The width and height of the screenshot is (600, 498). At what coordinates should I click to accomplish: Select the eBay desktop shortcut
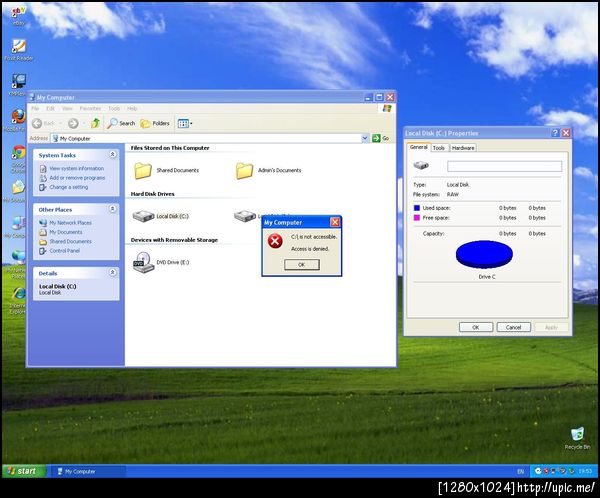pos(18,15)
